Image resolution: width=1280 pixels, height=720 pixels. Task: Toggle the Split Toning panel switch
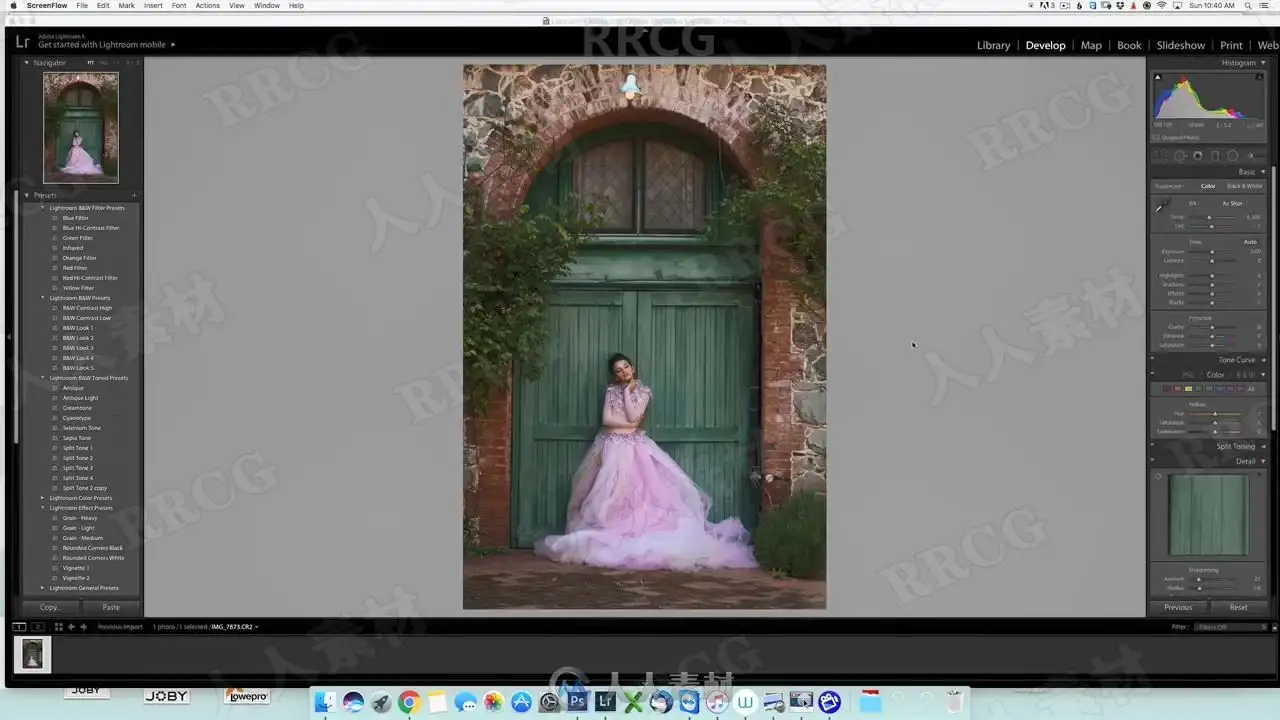(1152, 444)
